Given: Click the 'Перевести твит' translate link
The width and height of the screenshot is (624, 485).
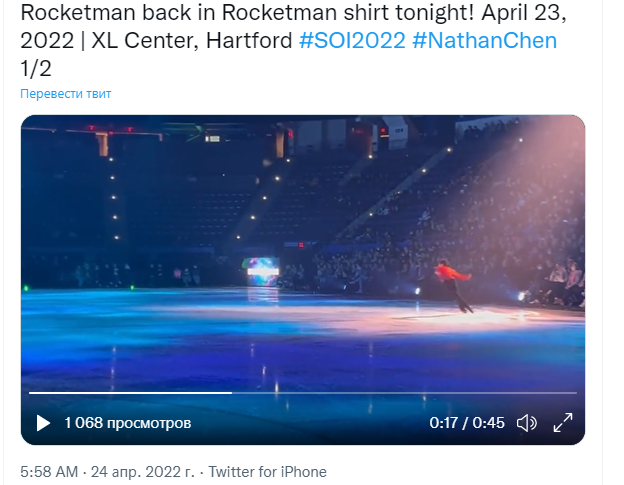Looking at the screenshot, I should tap(66, 94).
